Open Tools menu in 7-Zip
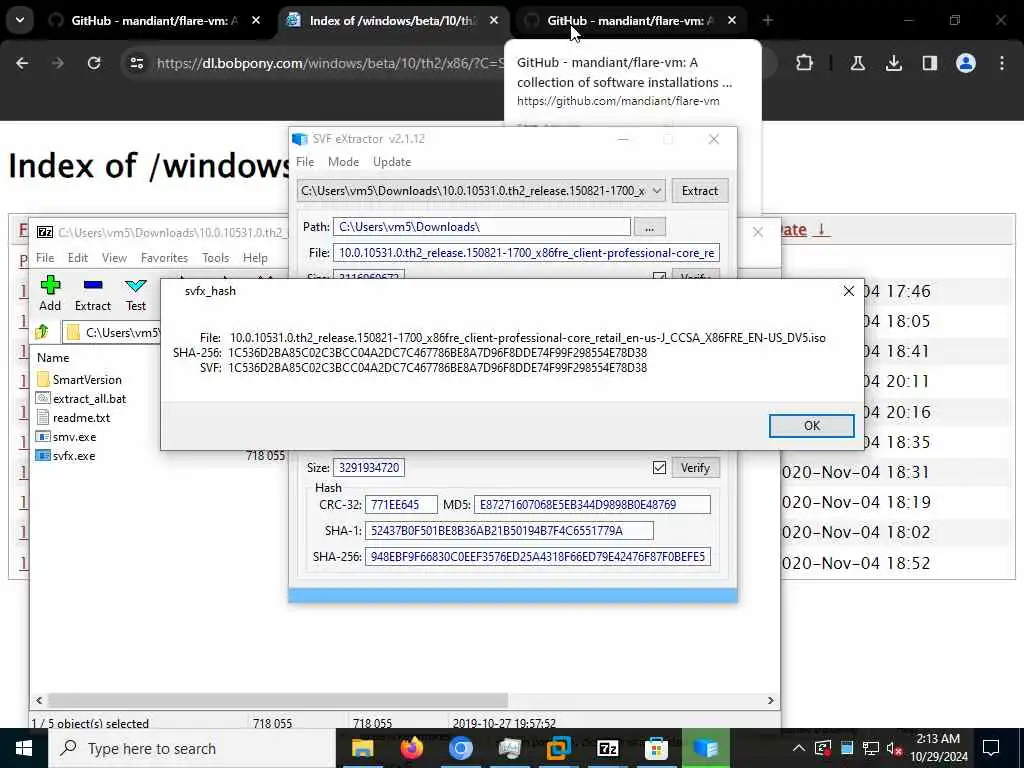The image size is (1024, 768). 216,258
